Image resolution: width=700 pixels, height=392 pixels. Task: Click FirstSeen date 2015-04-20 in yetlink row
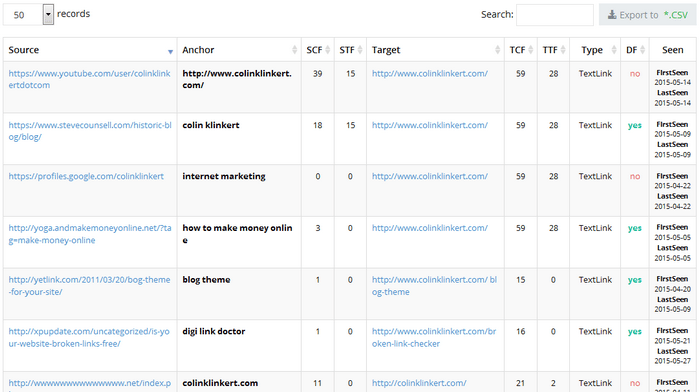tap(672, 289)
